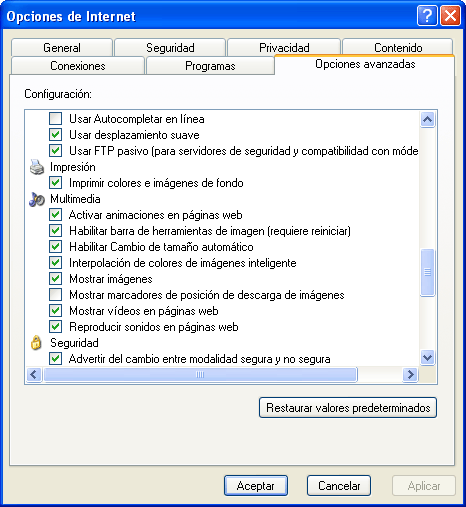Click the padlock icon beside Seguridad
Viewport: 466px width, 507px height.
36,343
